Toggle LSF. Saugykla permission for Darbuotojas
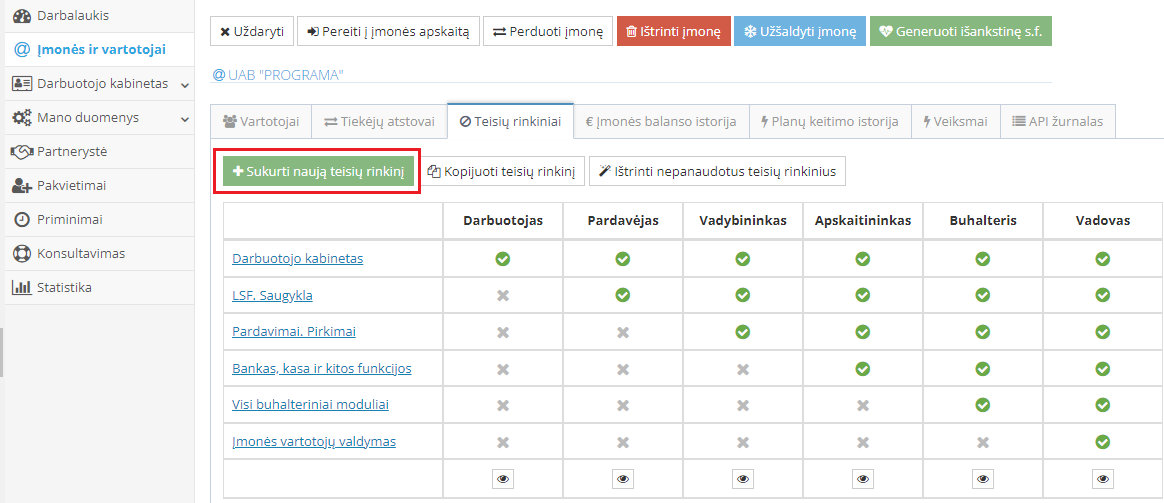1164x503 pixels. pyautogui.click(x=503, y=295)
